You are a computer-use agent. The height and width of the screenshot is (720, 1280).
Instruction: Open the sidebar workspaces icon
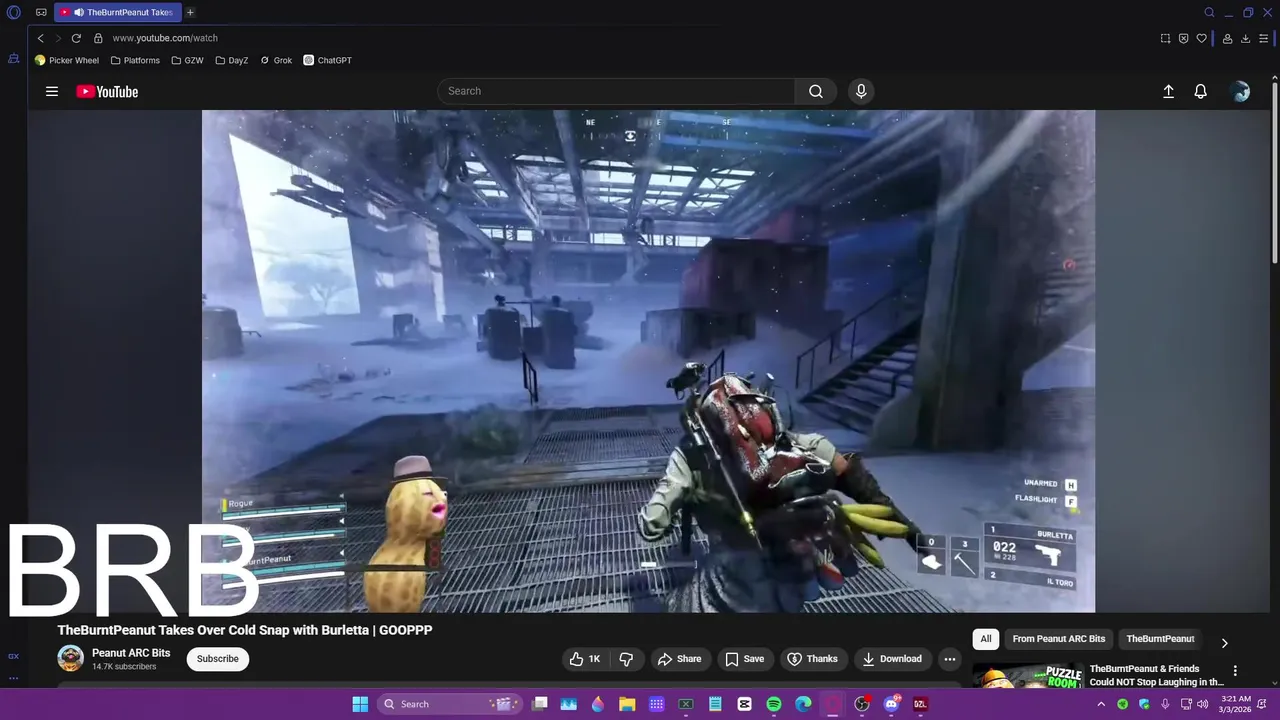tap(13, 59)
